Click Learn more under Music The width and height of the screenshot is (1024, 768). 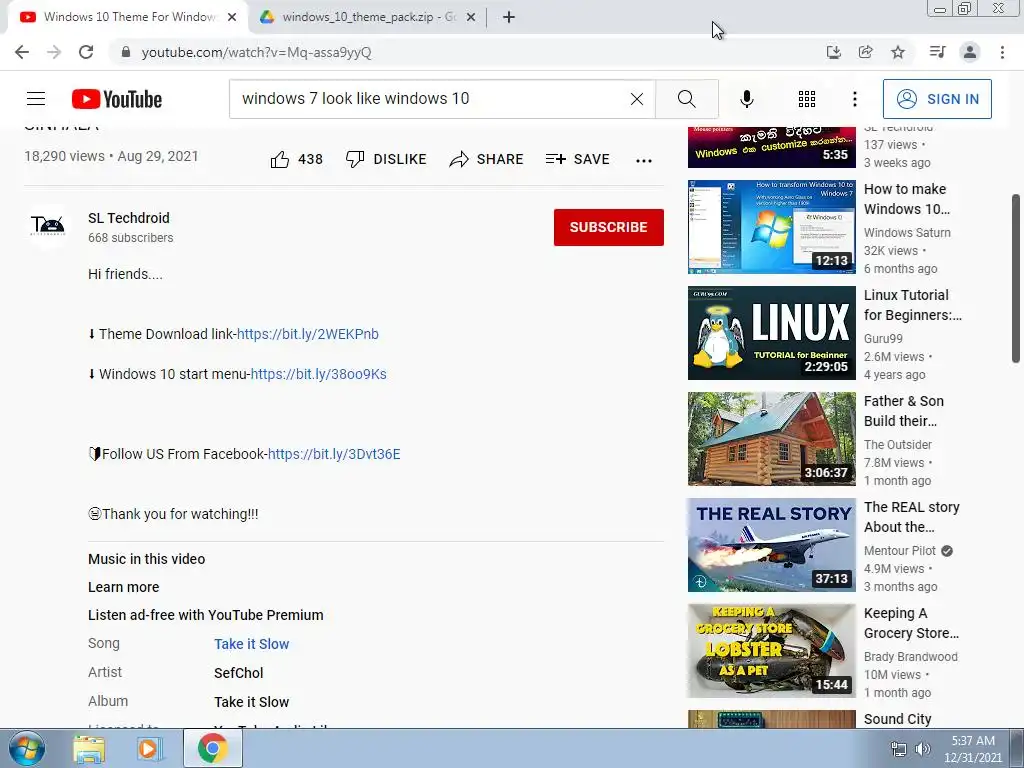tap(123, 587)
